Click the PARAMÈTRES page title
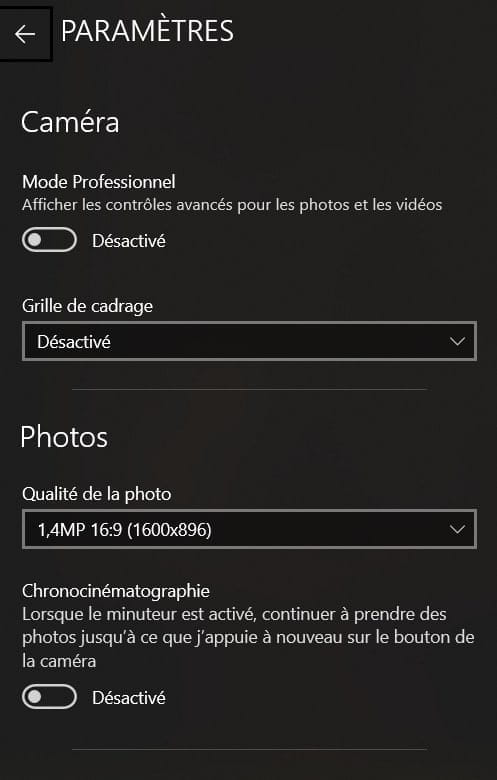The height and width of the screenshot is (780, 497). click(x=147, y=31)
